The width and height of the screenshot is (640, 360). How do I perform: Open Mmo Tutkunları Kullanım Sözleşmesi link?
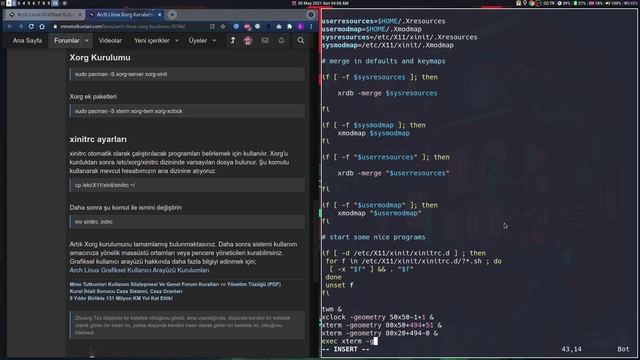pyautogui.click(x=144, y=284)
